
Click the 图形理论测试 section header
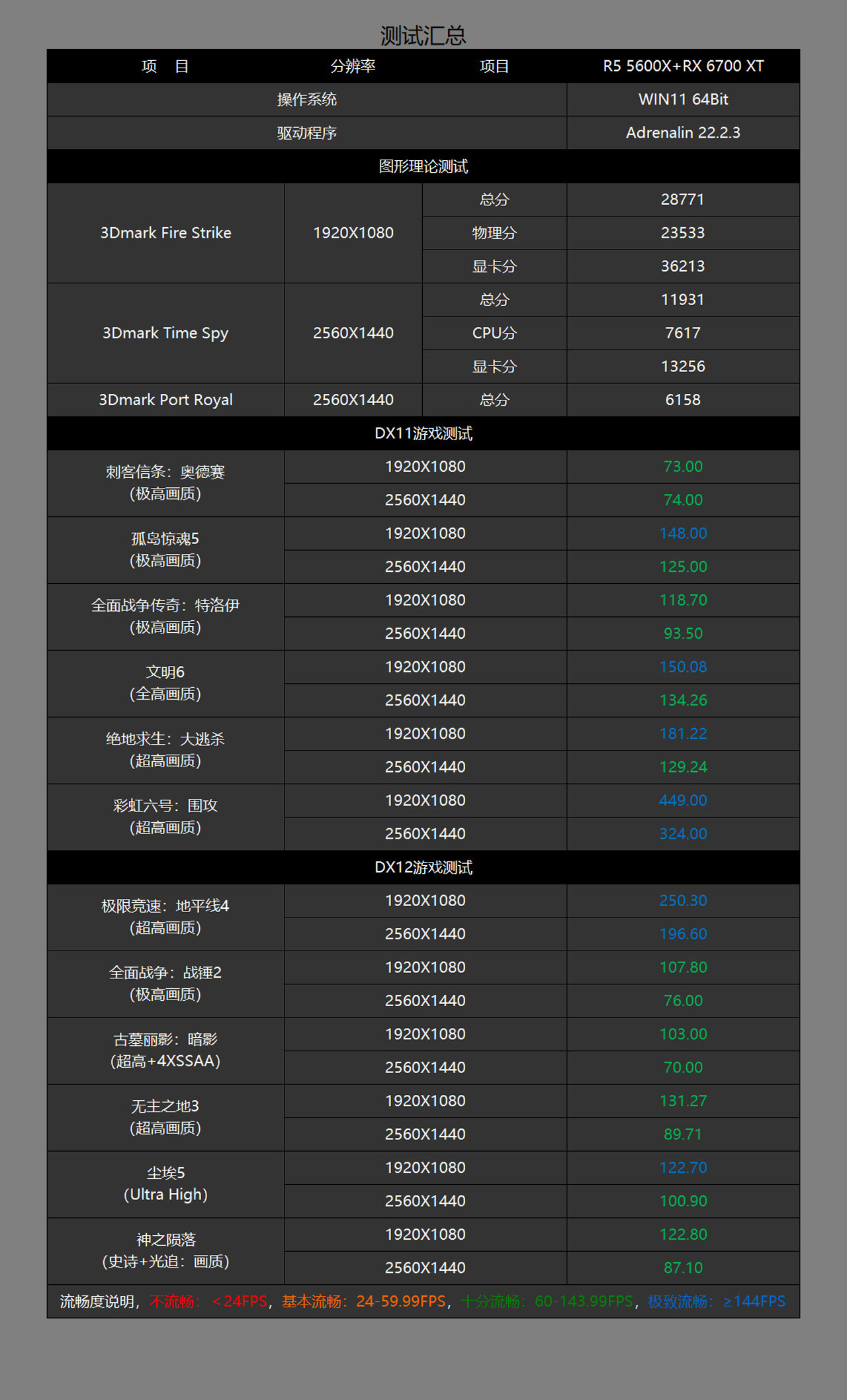pos(423,166)
